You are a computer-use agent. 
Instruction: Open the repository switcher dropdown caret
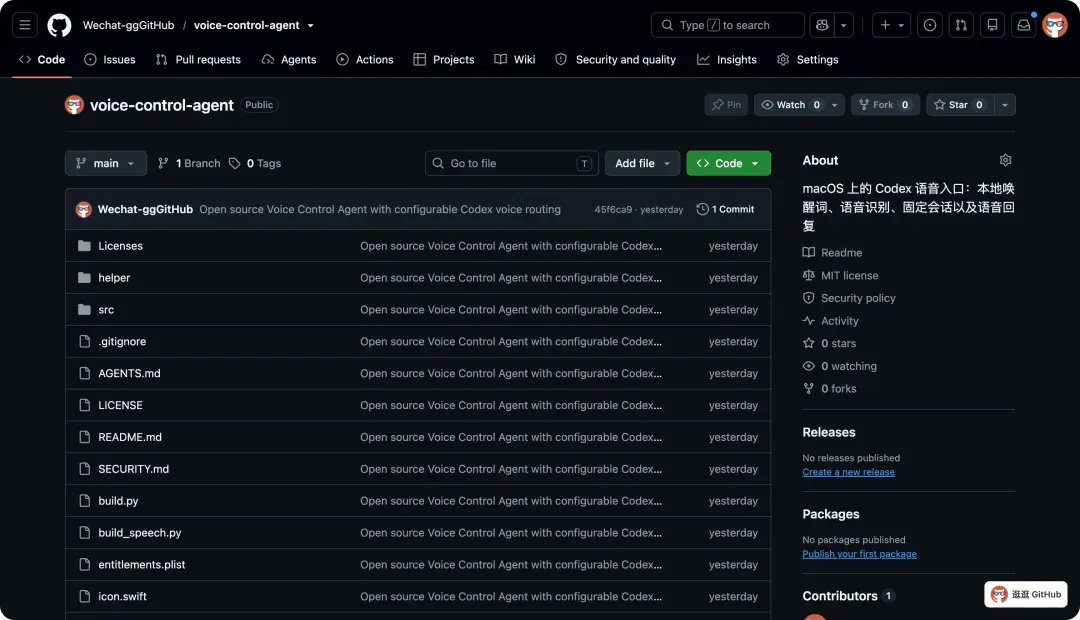coord(311,25)
